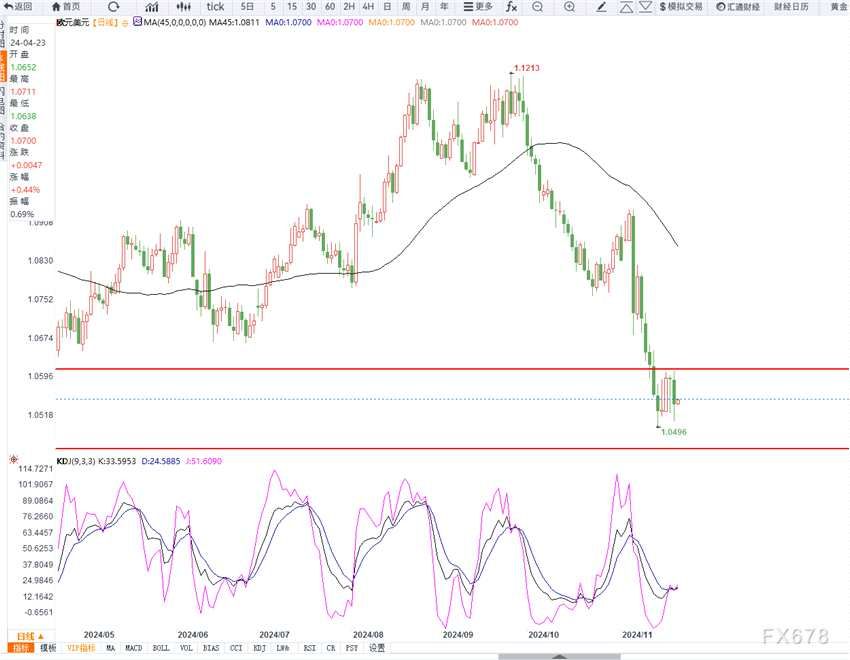Toggle the MA indicator settings box icon
The height and width of the screenshot is (660, 850).
(x=137, y=22)
